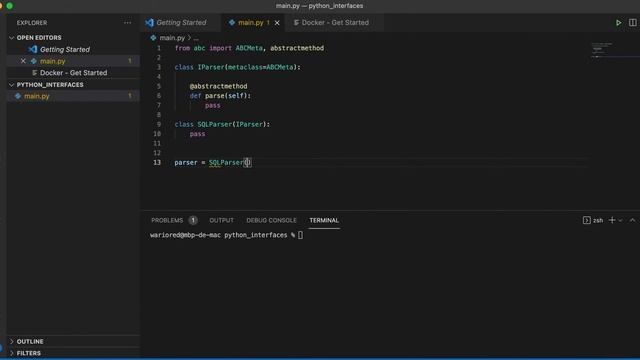Click the import statement on line 1
The image size is (640, 360).
point(249,48)
